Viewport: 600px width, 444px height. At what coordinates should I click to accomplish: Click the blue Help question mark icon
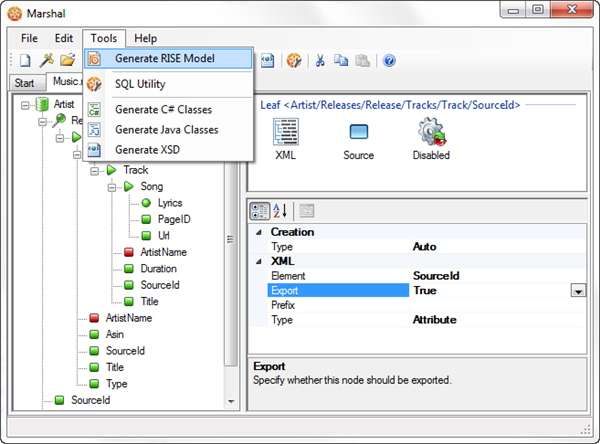(389, 60)
